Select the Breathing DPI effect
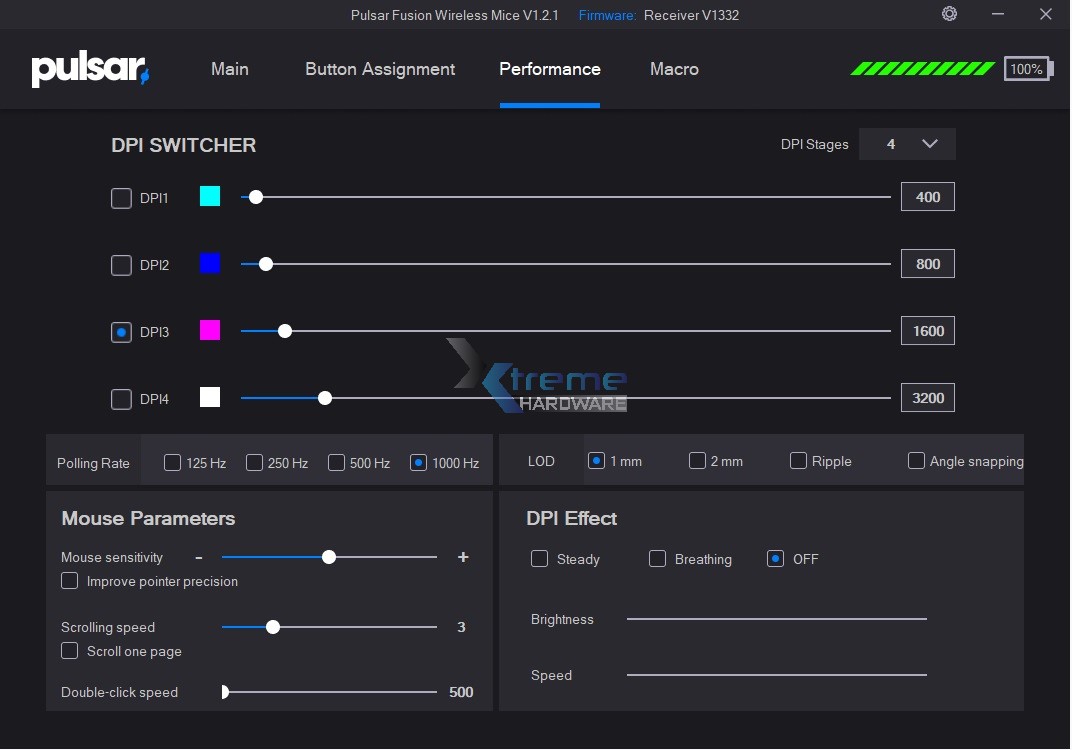Screen dimensions: 1072x750 (x=657, y=559)
